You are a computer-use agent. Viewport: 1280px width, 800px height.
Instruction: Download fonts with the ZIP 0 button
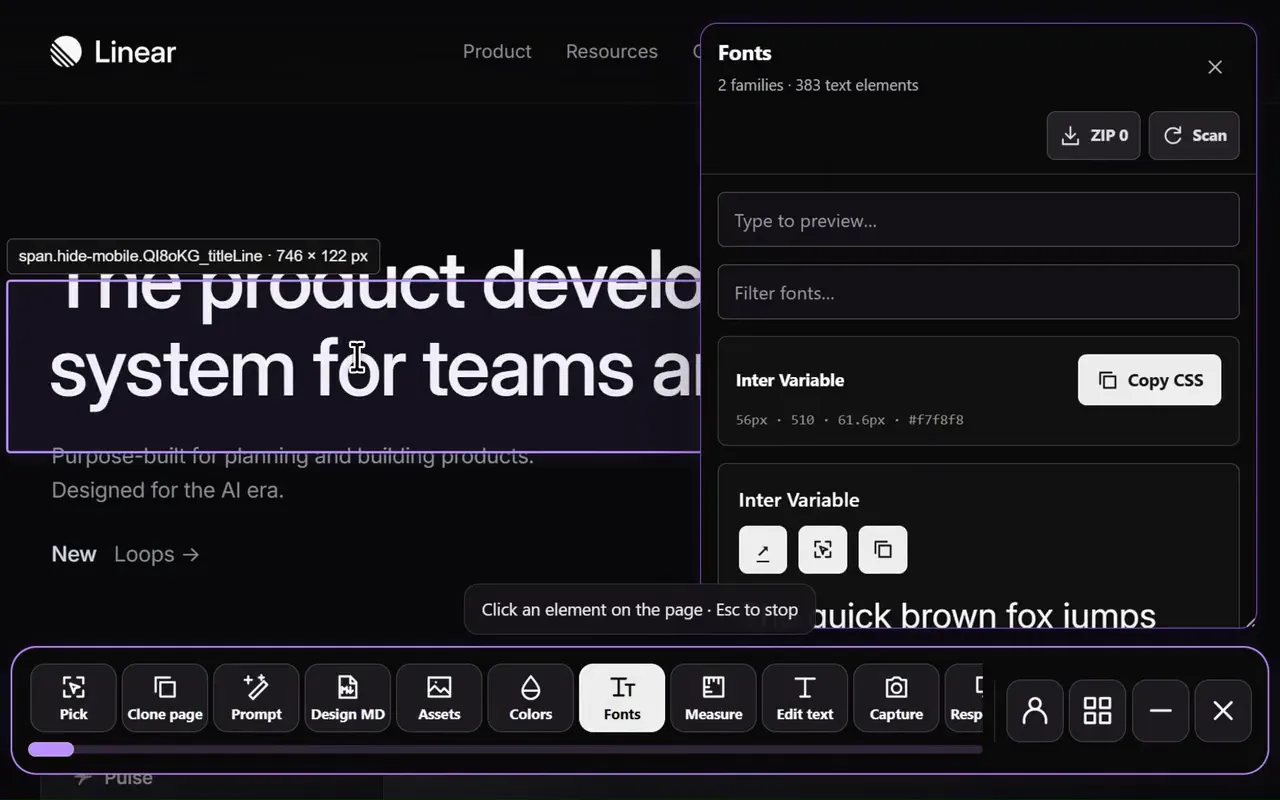[1093, 136]
